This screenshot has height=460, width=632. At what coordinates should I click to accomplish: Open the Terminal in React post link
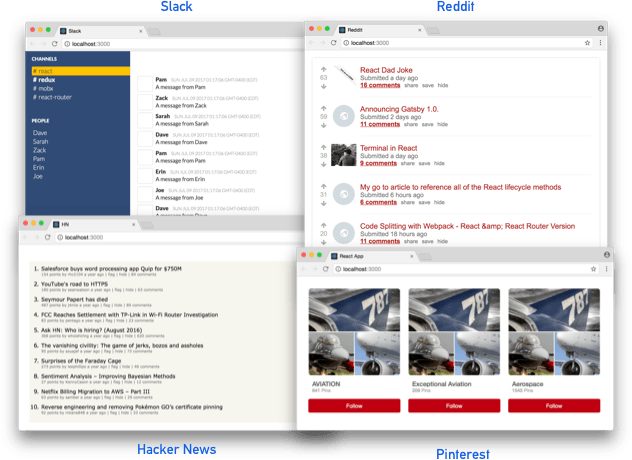tap(389, 148)
